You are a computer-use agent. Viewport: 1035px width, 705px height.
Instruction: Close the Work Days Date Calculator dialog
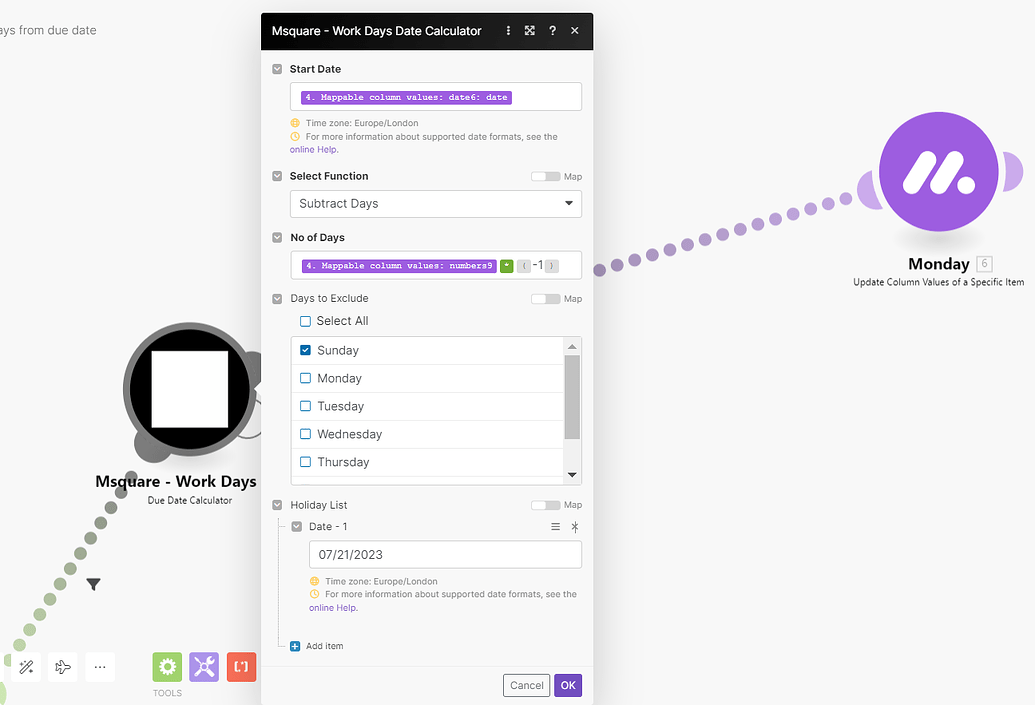point(575,30)
